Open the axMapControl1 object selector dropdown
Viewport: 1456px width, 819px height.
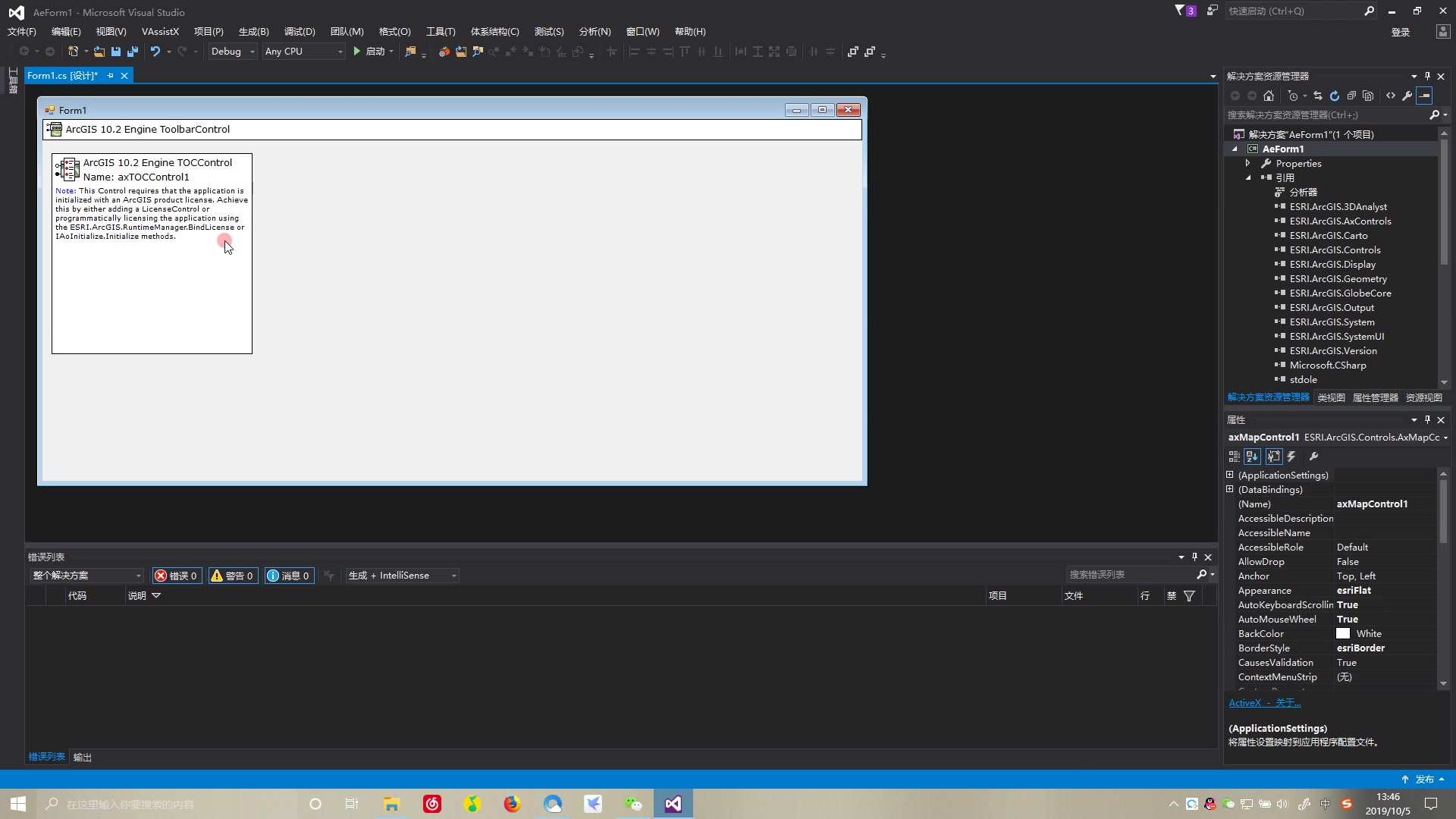[1445, 438]
